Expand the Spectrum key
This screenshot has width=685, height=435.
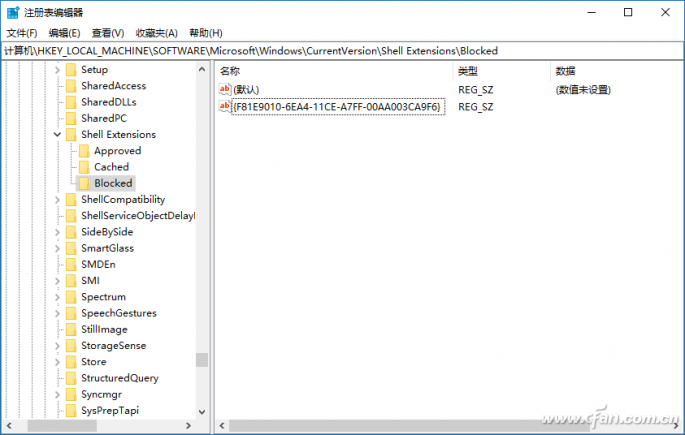[x=57, y=297]
